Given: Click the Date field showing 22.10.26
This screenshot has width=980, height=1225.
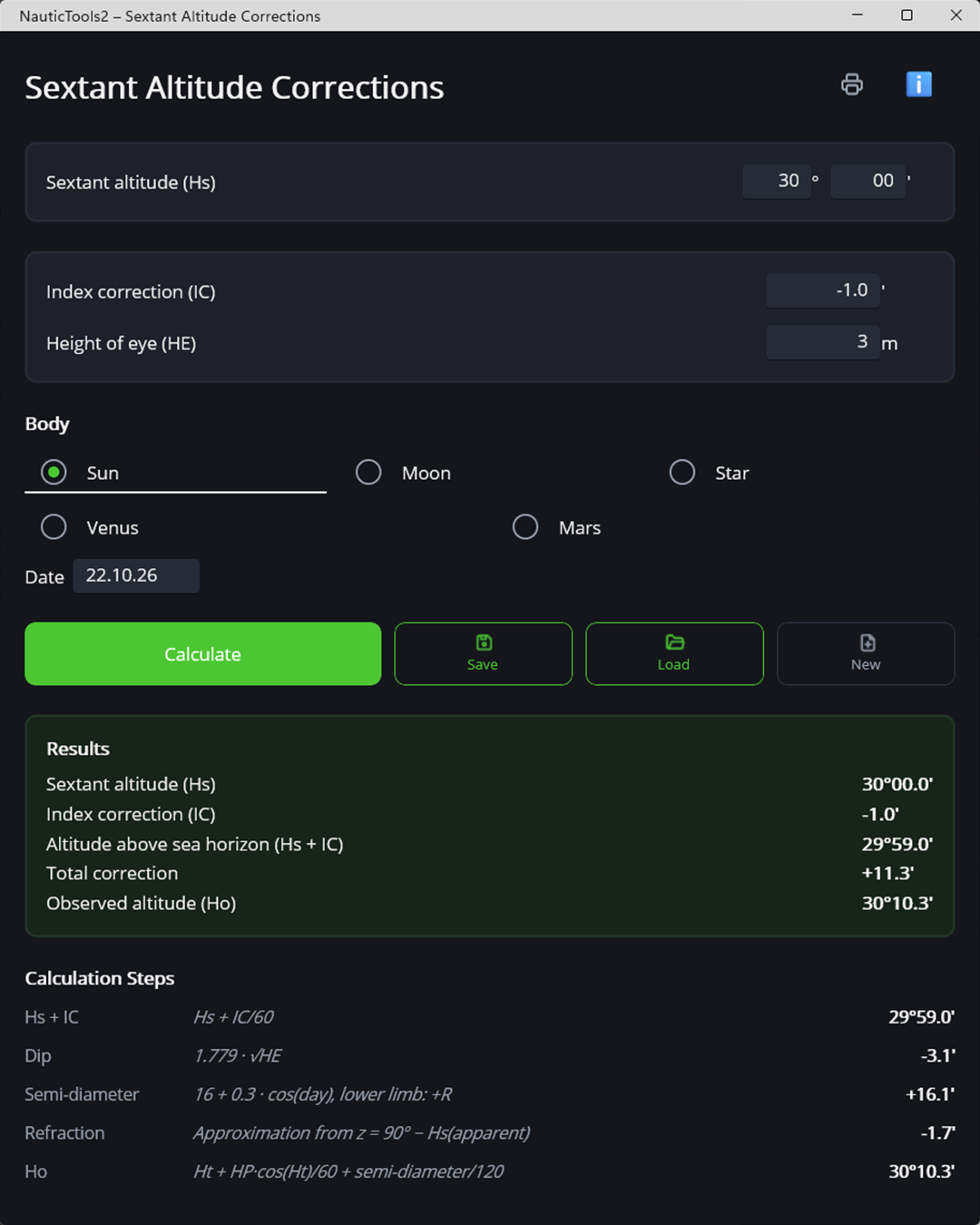Looking at the screenshot, I should click(136, 575).
